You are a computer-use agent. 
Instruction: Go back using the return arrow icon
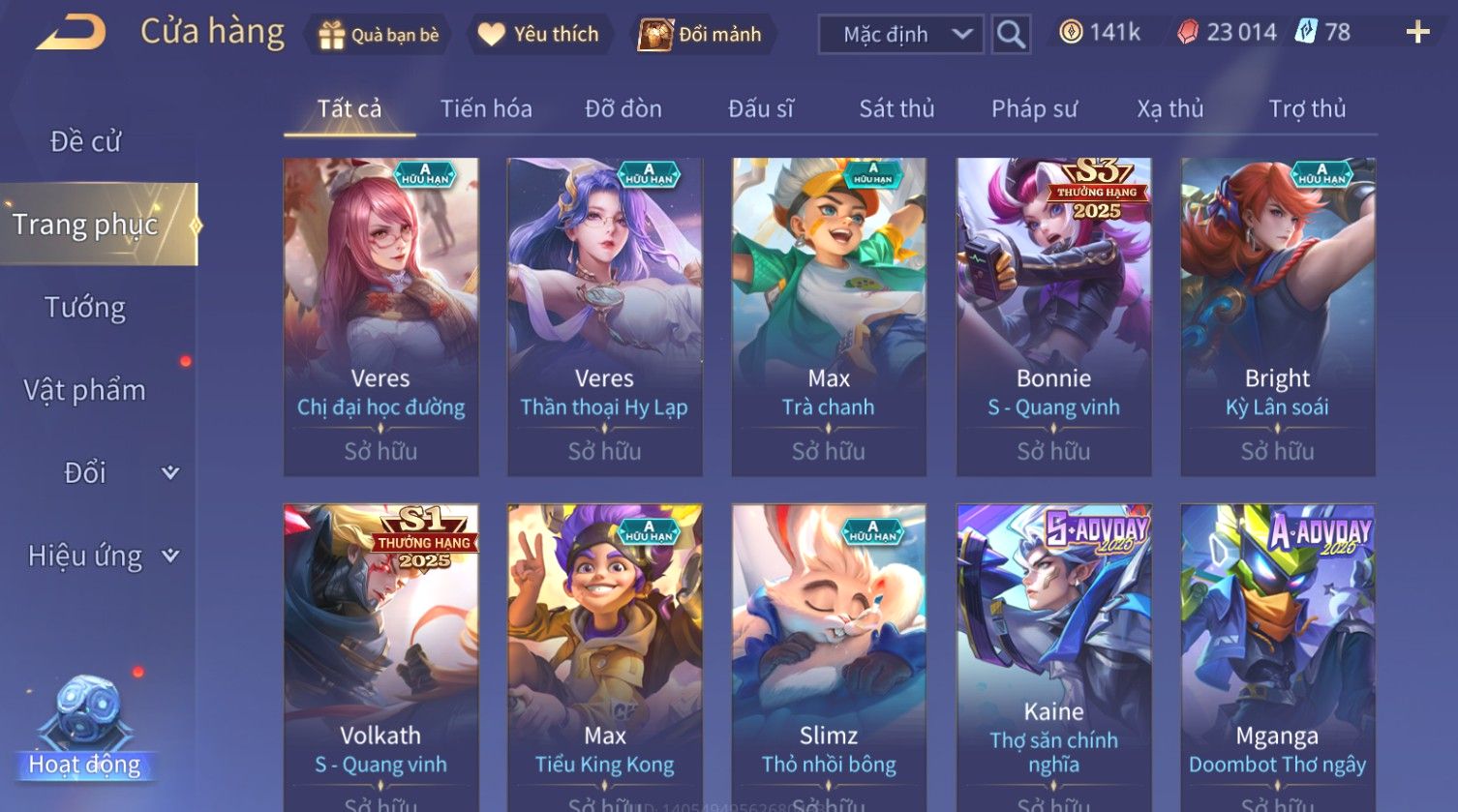(71, 33)
